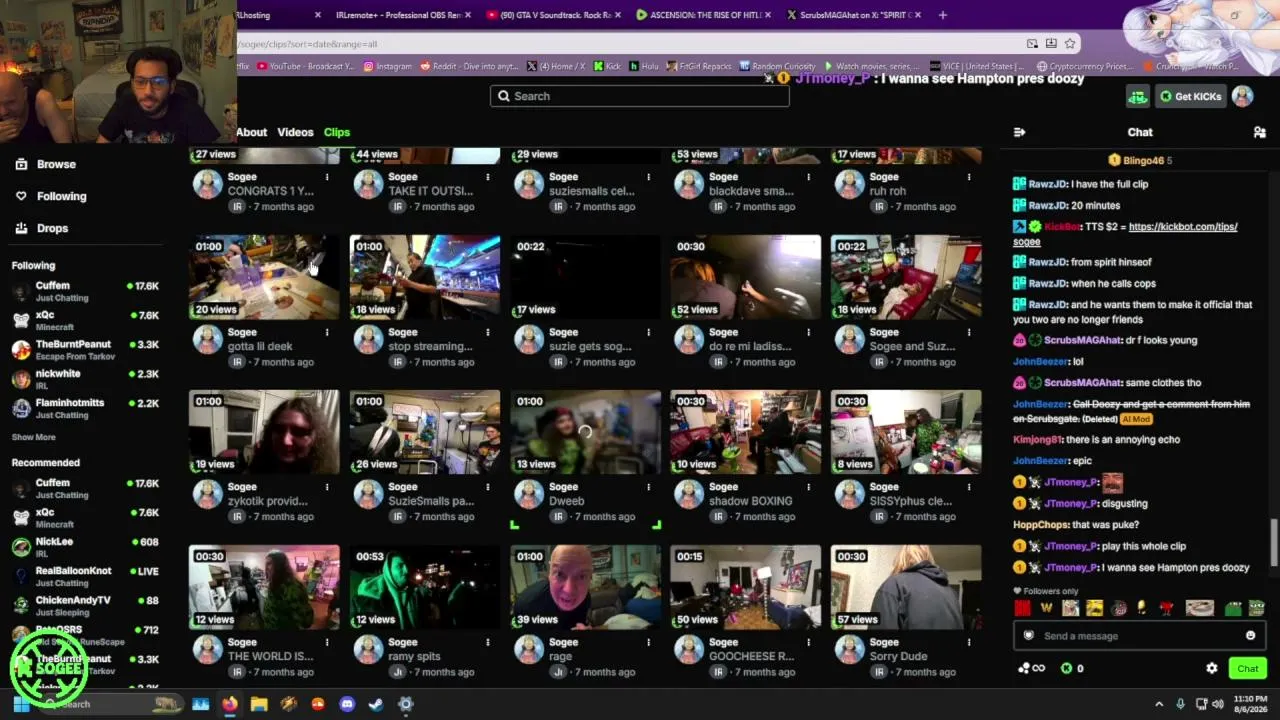Open the Hulu bookmark
This screenshot has width=1280, height=720.
pos(643,66)
